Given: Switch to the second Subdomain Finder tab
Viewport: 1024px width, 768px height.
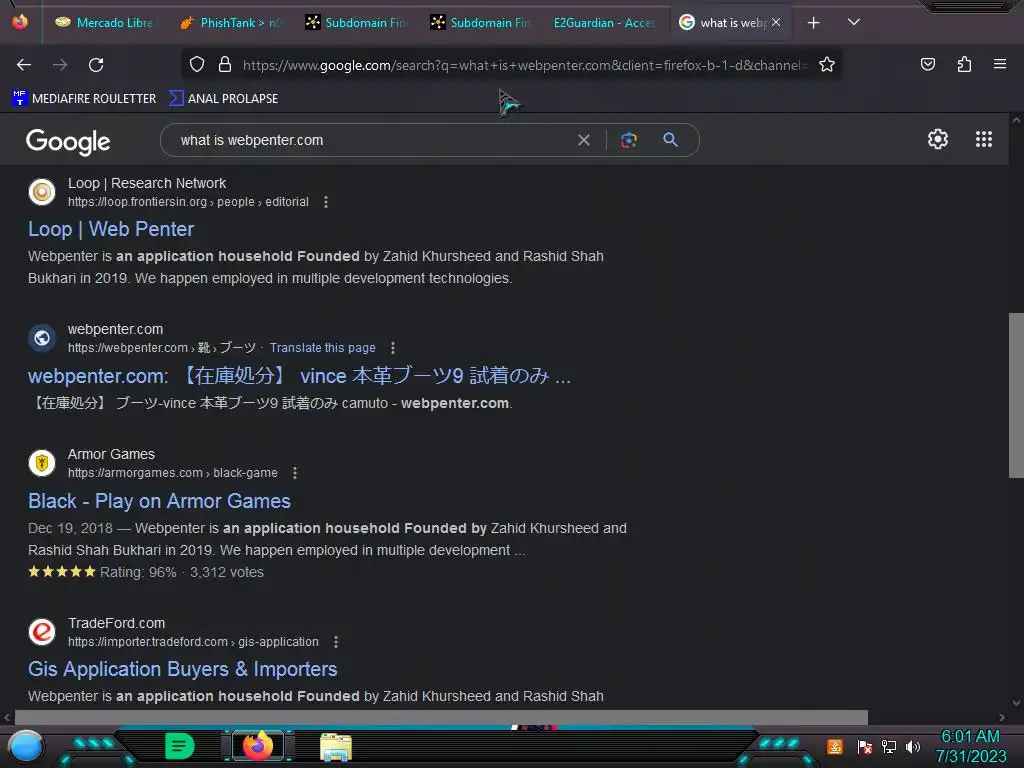Looking at the screenshot, I should click(x=481, y=23).
